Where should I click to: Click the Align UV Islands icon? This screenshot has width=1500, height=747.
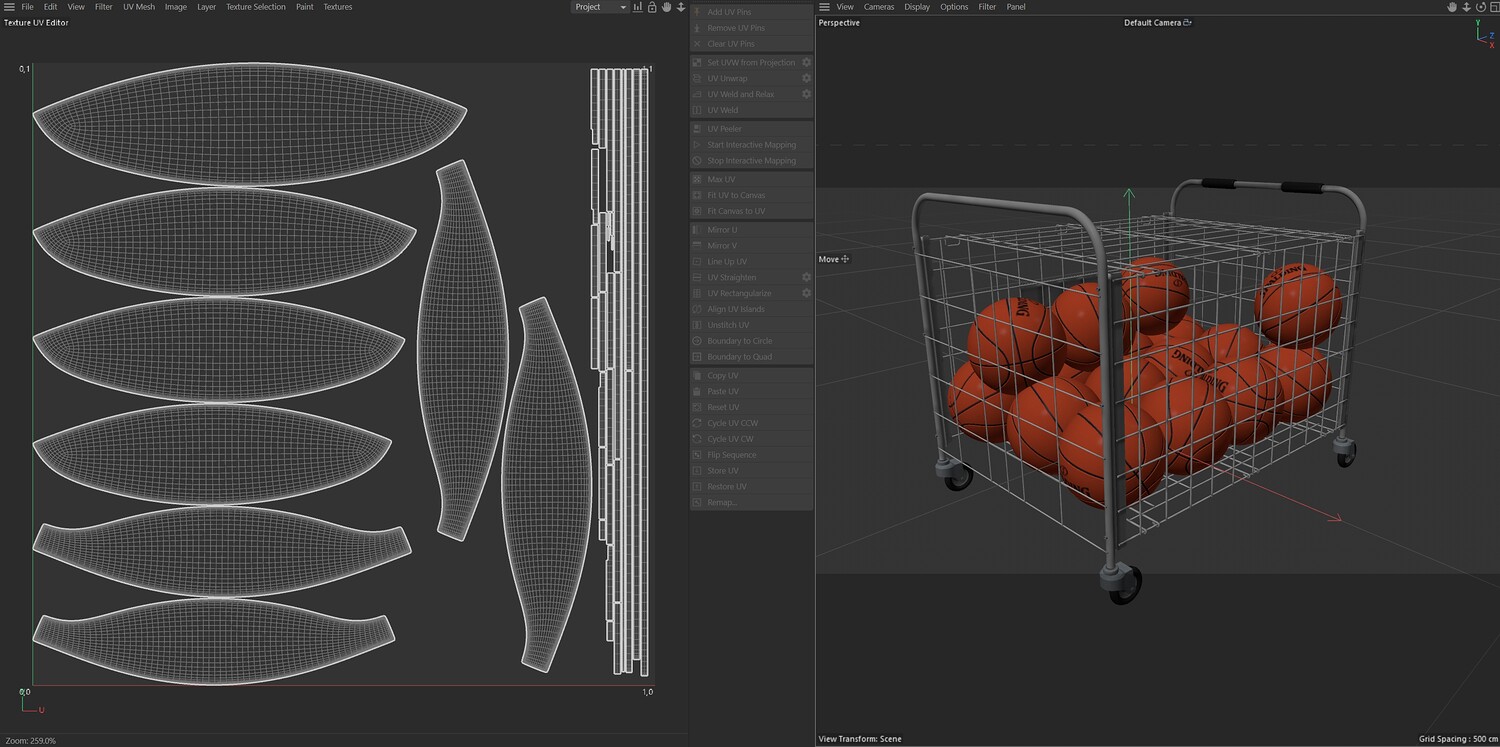click(x=697, y=309)
